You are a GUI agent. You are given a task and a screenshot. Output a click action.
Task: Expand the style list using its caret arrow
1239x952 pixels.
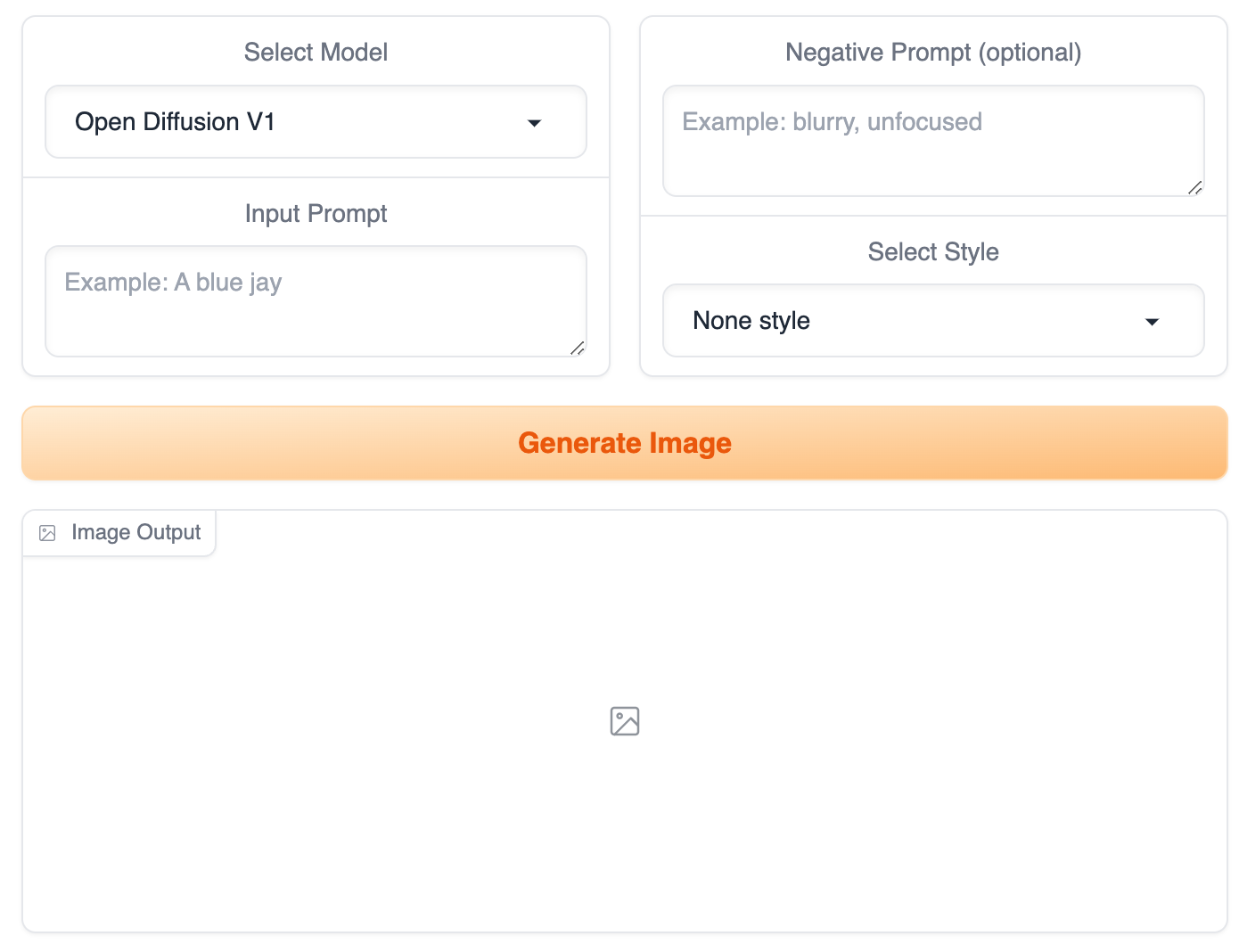click(1153, 322)
